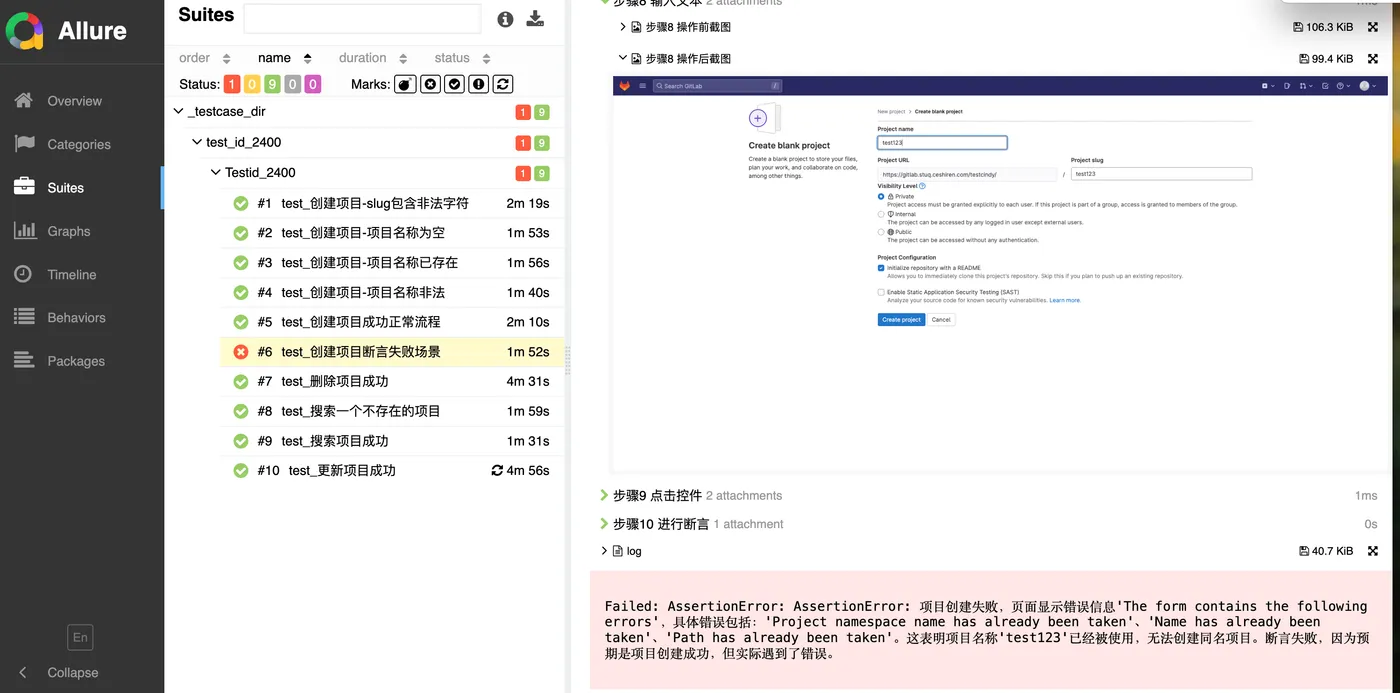1400x693 pixels.
Task: Check Initialize repository with README in screenshot
Action: point(881,268)
